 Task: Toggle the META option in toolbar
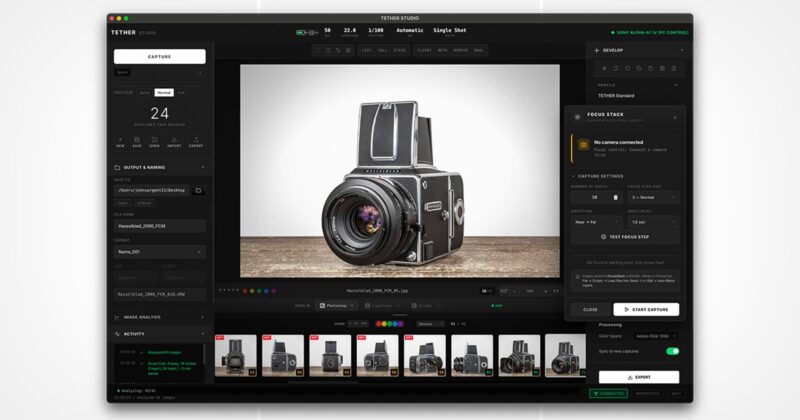(442, 50)
